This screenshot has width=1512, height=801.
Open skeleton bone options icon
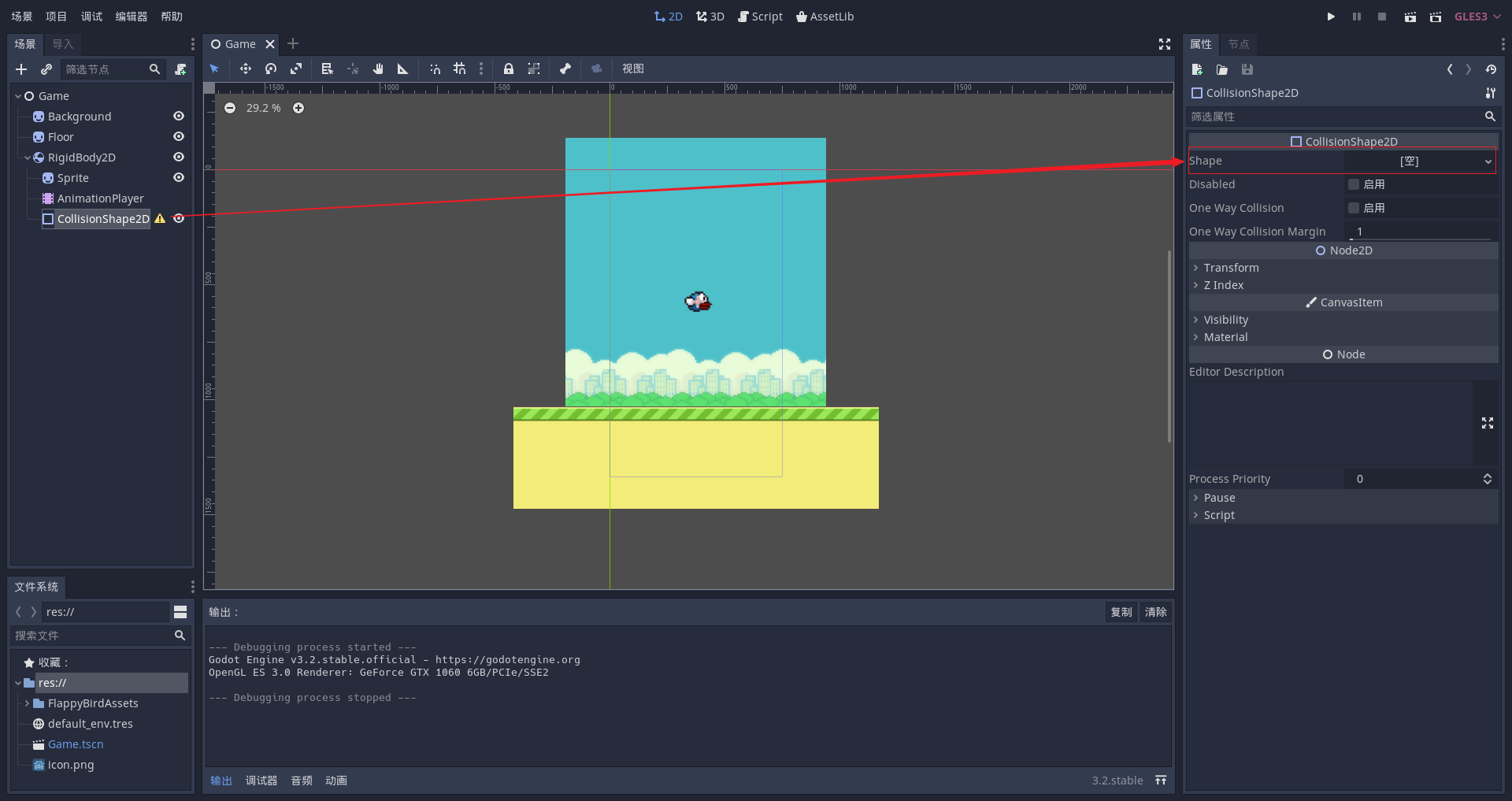click(565, 69)
